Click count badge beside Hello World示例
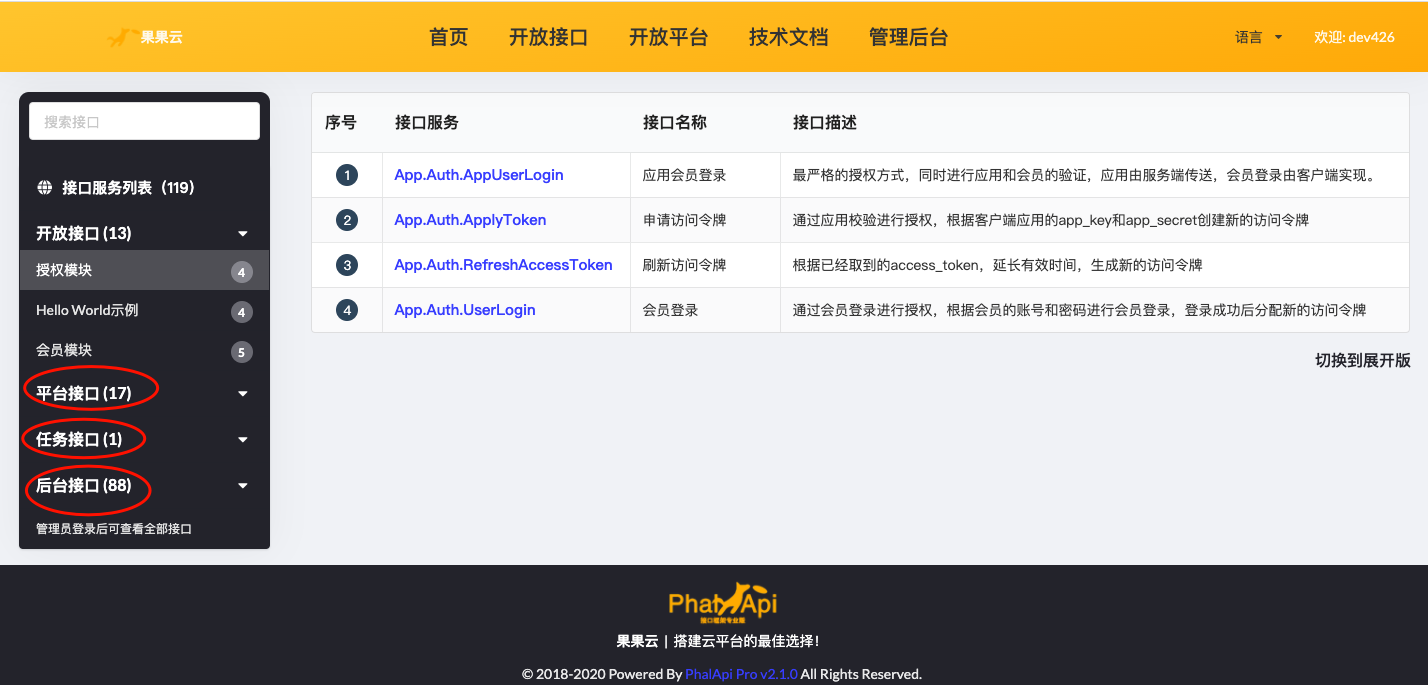This screenshot has height=685, width=1428. coord(241,312)
